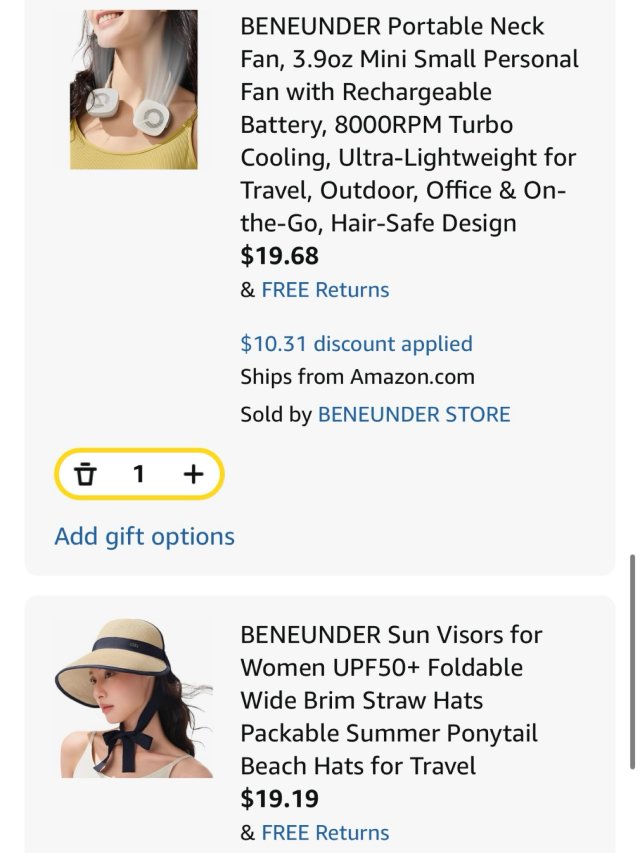Viewport: 640px width, 853px height.
Task: View the $10.31 discount applied details
Action: (x=356, y=344)
